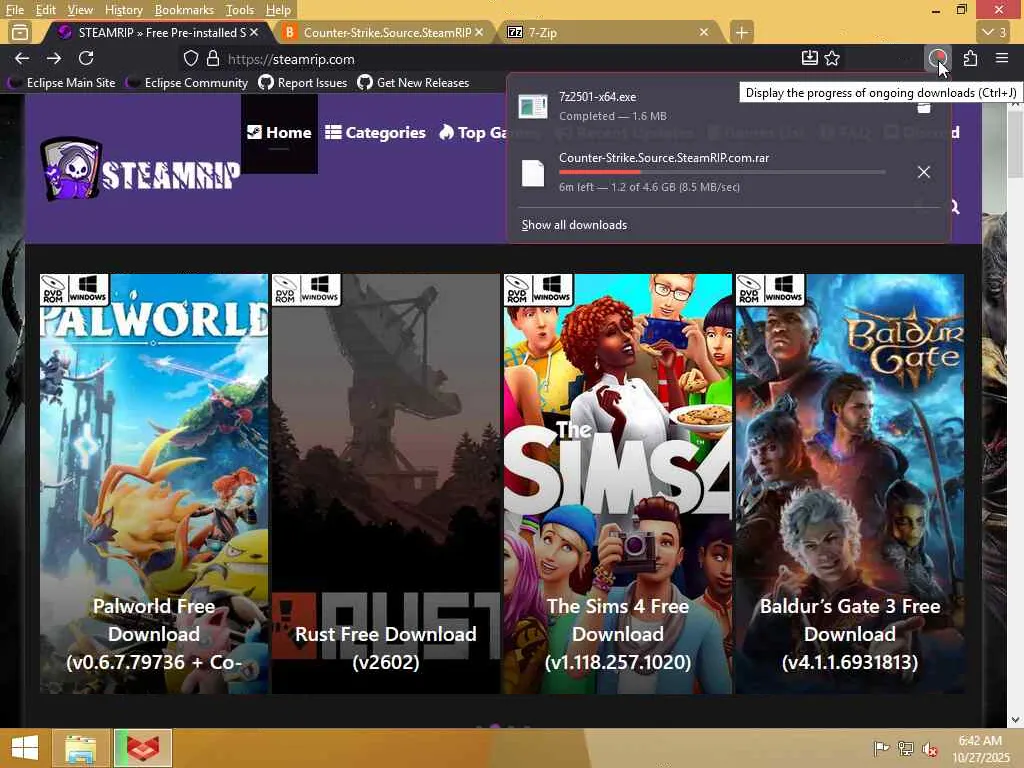Open the Top Games nav item
Screen dimensions: 1024x768
pyautogui.click(x=473, y=133)
